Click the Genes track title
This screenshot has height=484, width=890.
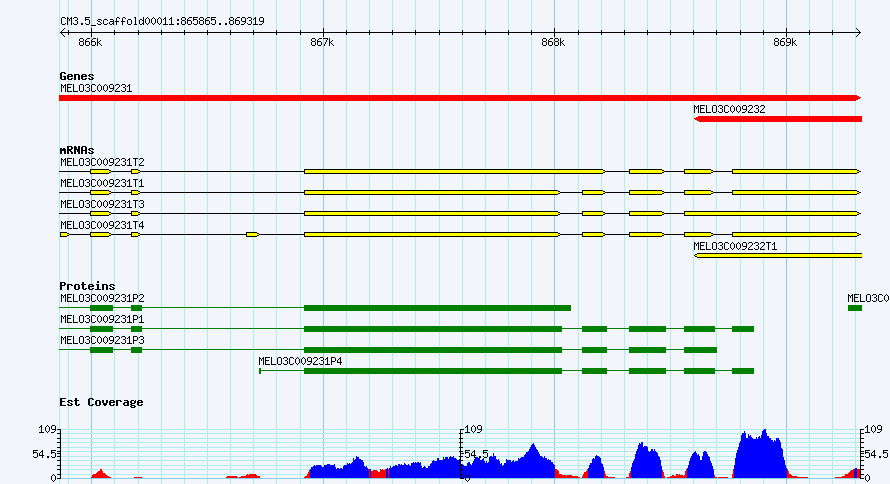(x=77, y=76)
